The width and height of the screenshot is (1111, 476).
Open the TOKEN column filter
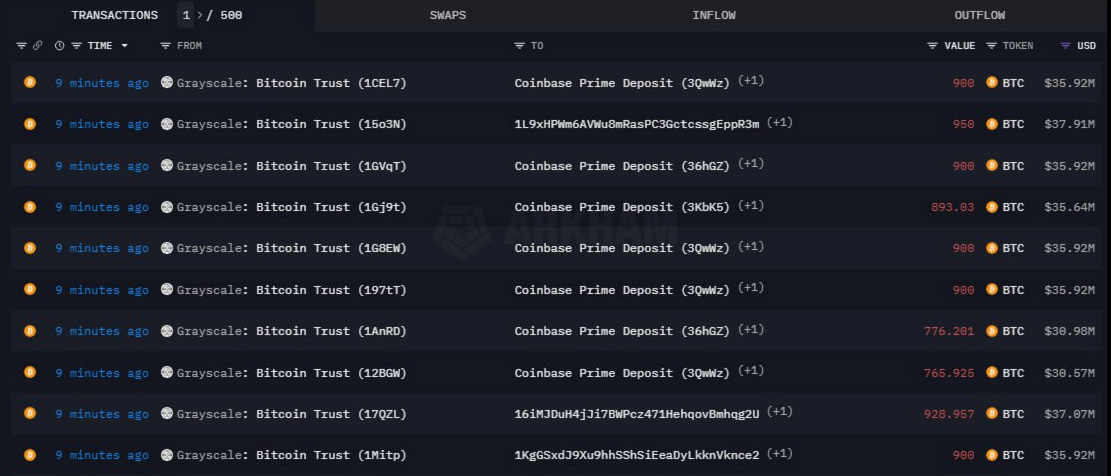pyautogui.click(x=991, y=45)
